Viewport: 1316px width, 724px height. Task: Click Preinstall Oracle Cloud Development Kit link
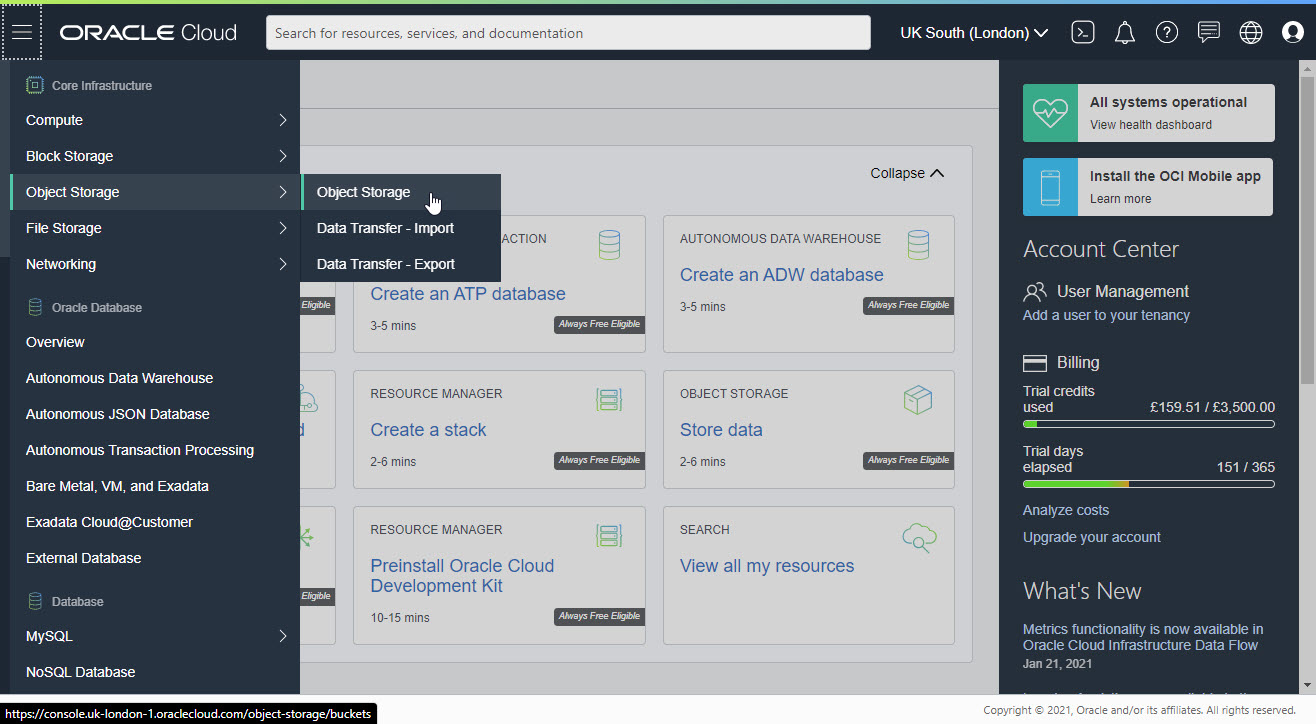[462, 576]
